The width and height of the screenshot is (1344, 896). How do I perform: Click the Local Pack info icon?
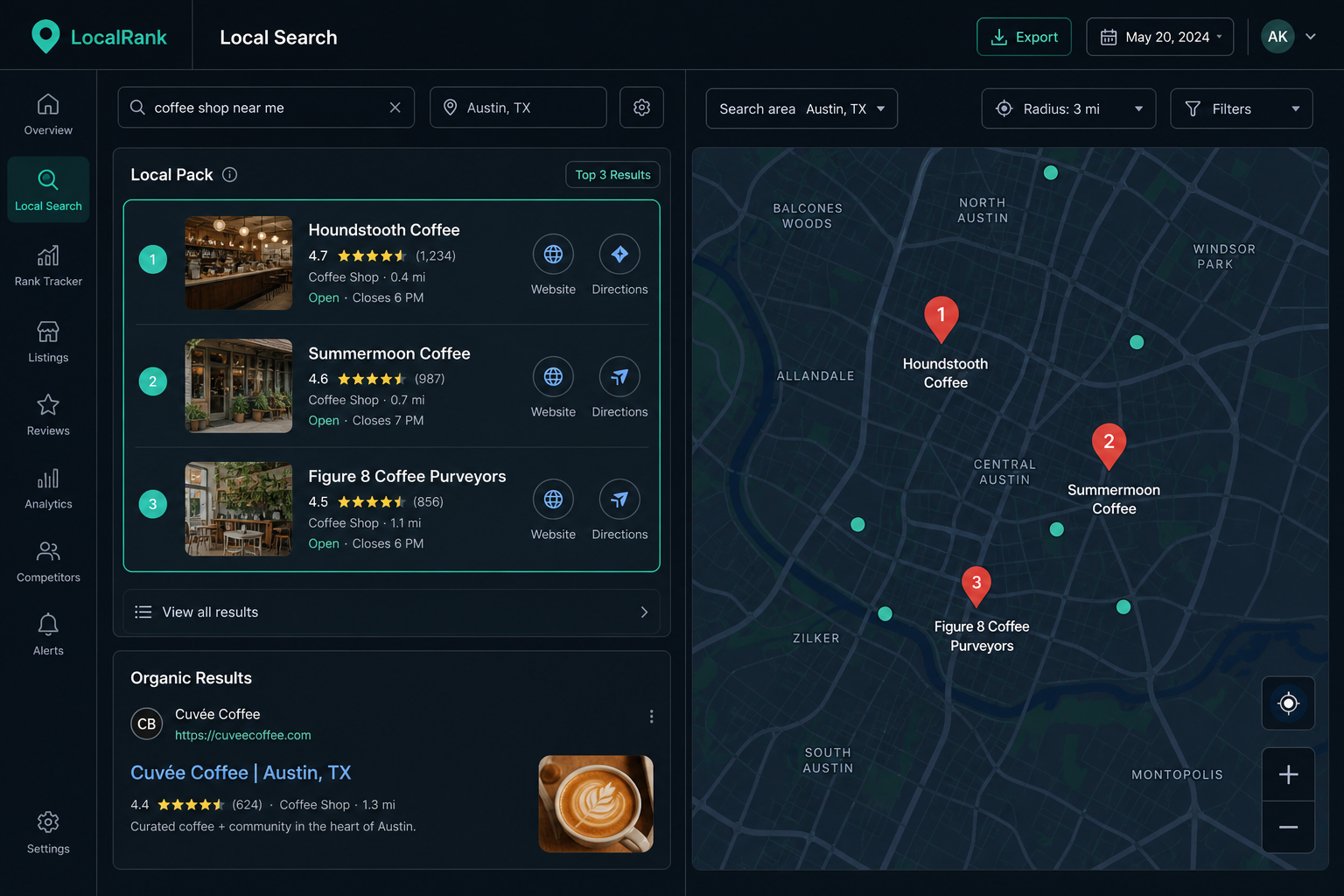tap(229, 174)
